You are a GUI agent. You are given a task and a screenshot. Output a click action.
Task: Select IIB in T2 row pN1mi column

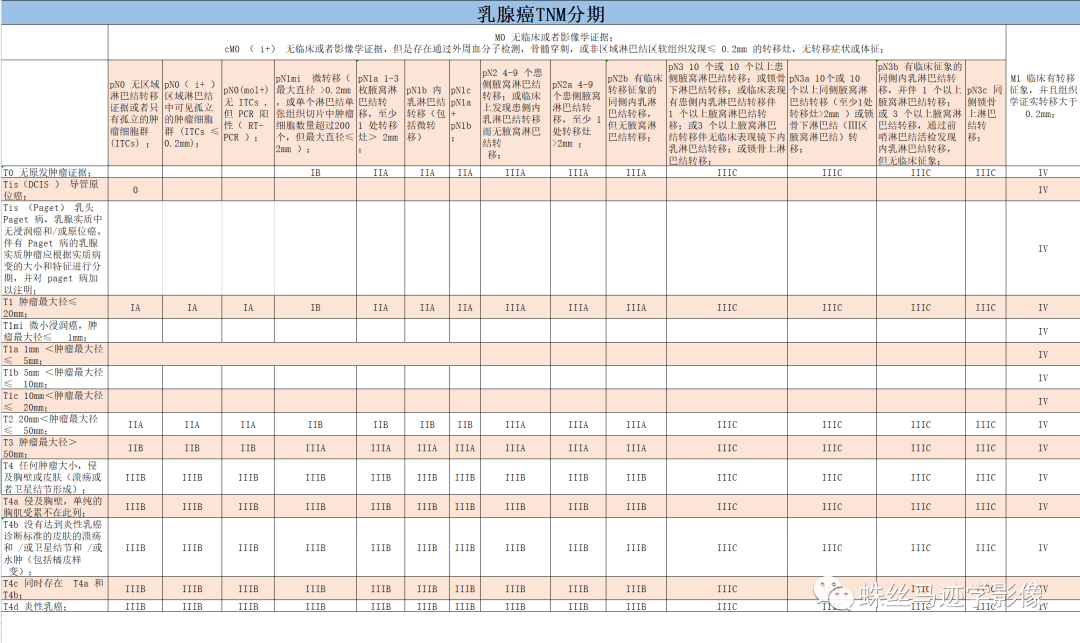click(x=315, y=425)
